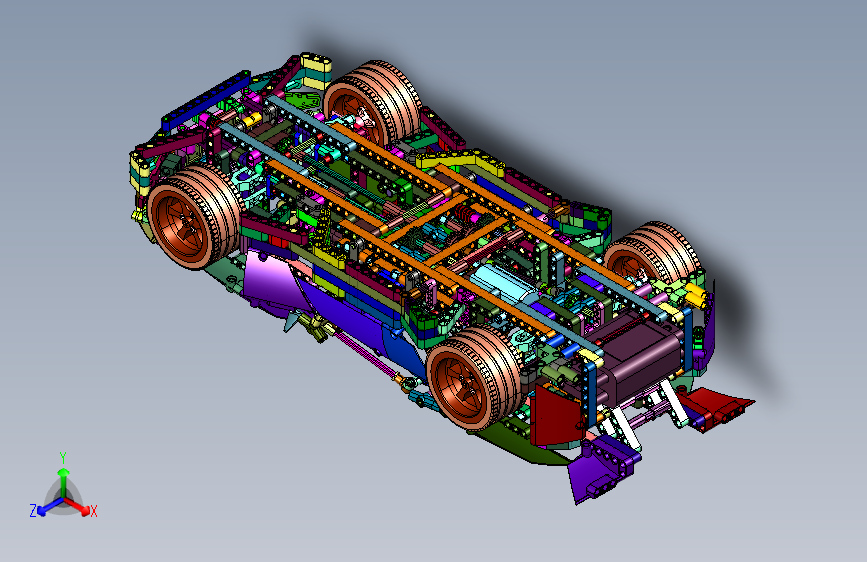This screenshot has height=562, width=867.
Task: Select the dark red flat body panel
Action: pyautogui.click(x=556, y=418)
